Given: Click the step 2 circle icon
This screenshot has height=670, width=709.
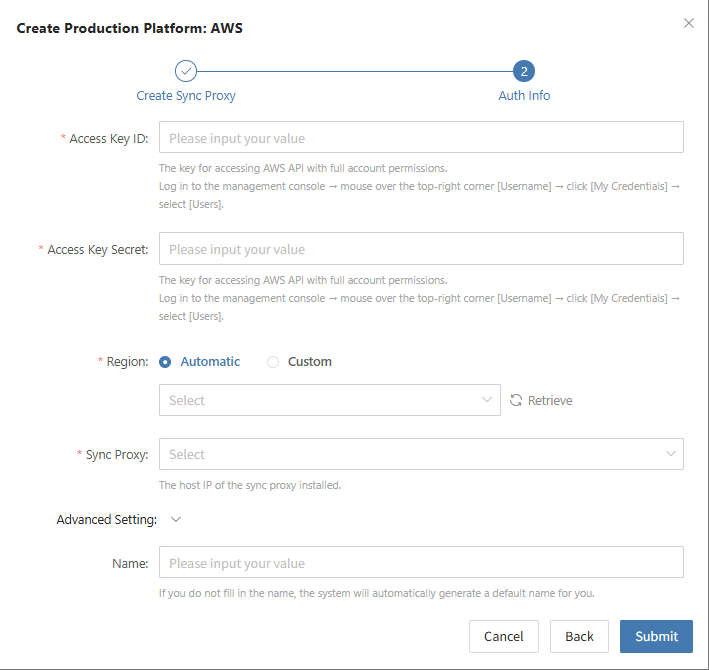Looking at the screenshot, I should tap(524, 71).
